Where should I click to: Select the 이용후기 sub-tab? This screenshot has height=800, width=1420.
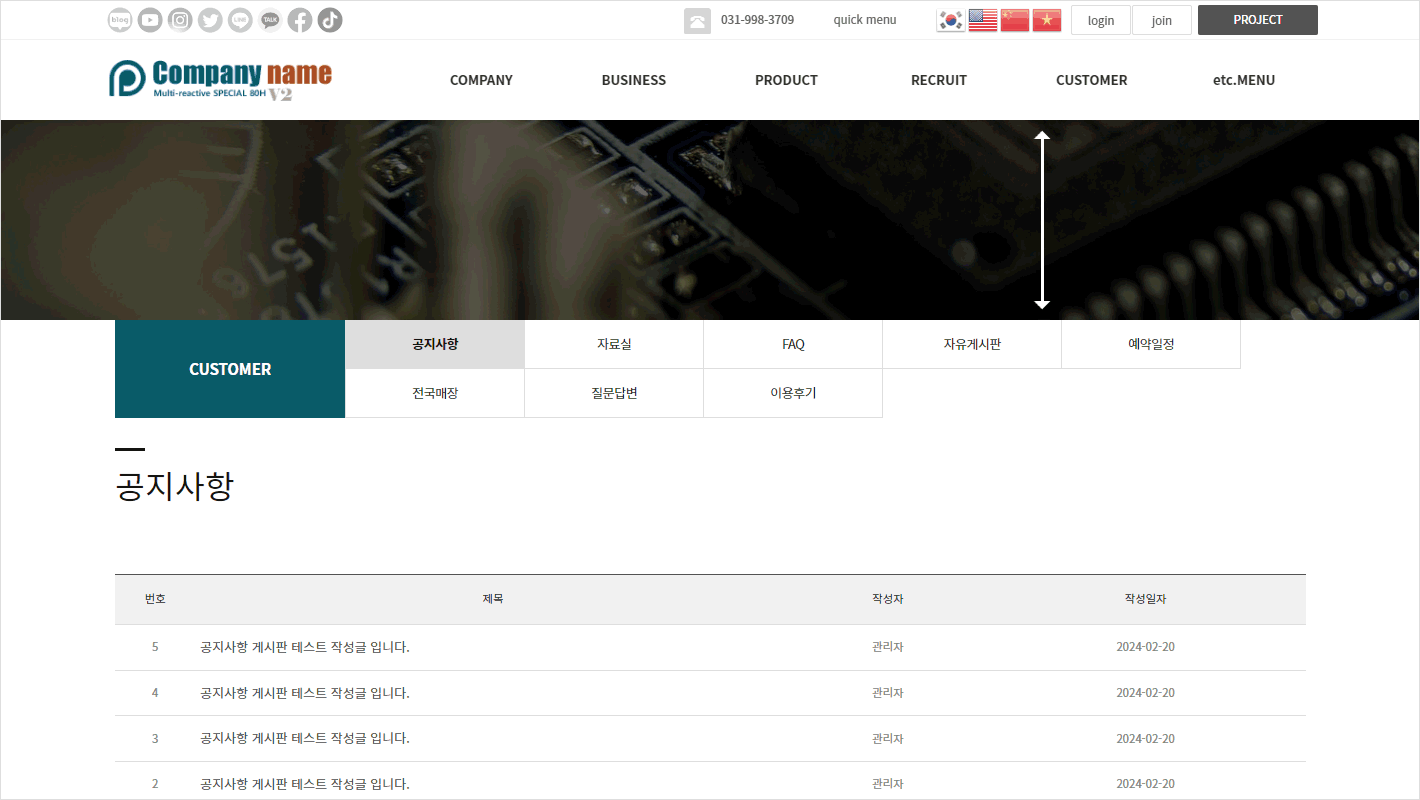click(x=793, y=393)
